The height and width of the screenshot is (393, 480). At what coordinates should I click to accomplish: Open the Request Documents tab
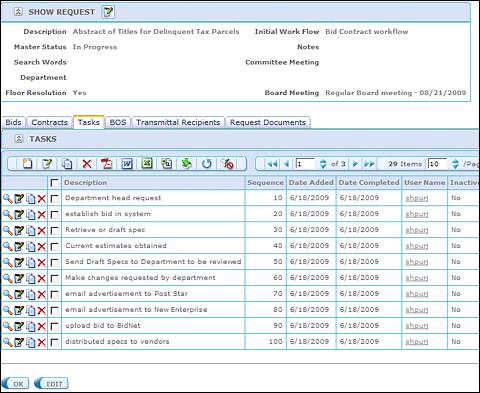tap(268, 122)
